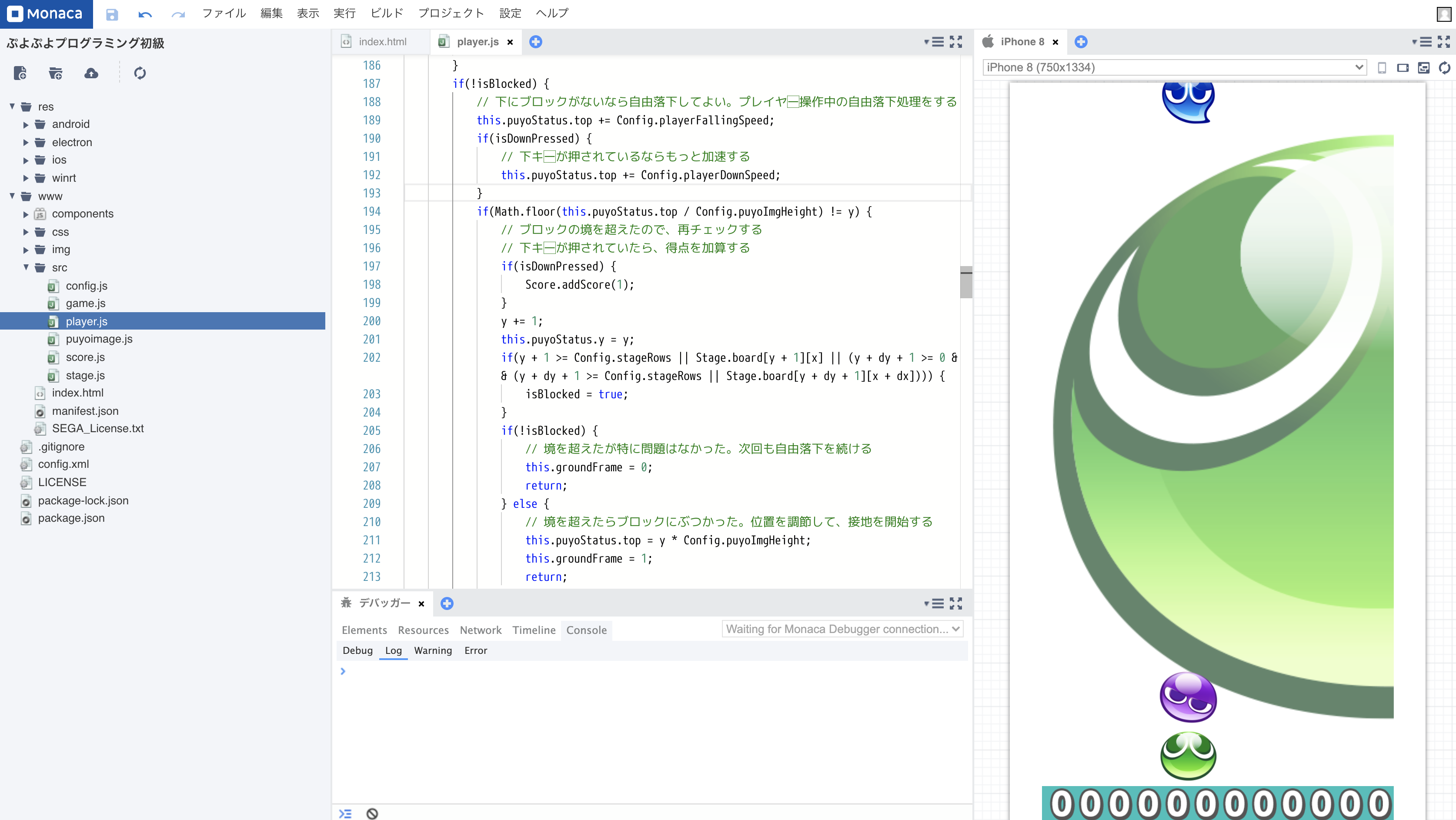
Task: Click the cloud upload icon in the project panel
Action: [91, 73]
